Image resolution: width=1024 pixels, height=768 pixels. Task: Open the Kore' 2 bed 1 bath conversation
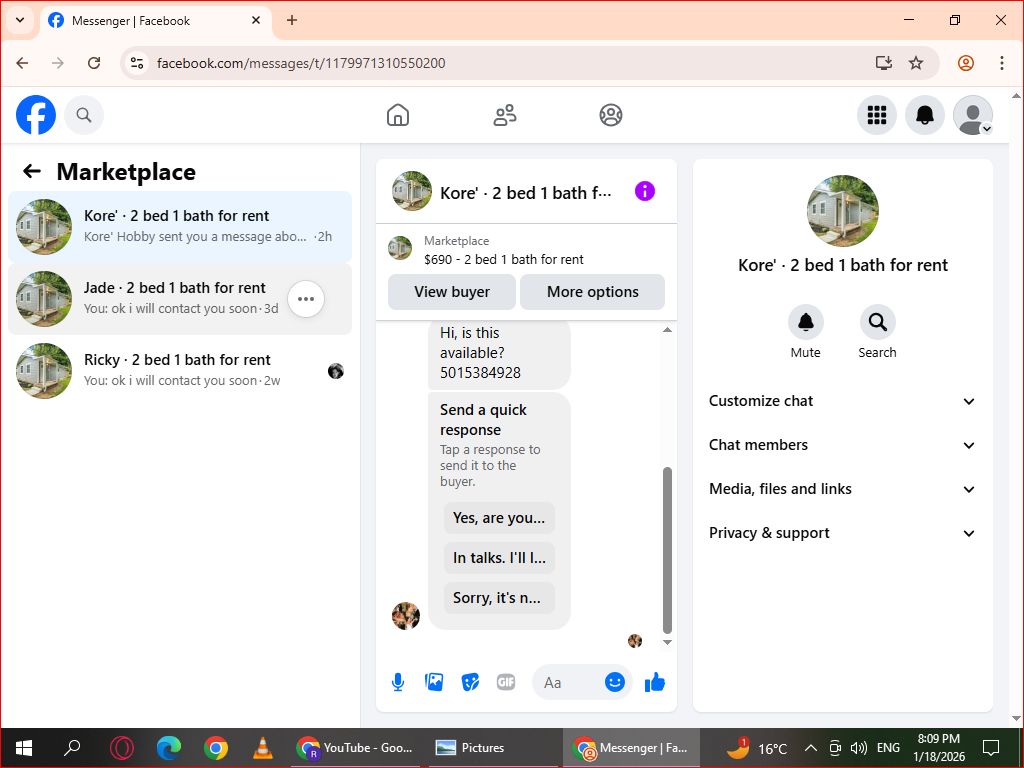pyautogui.click(x=180, y=227)
